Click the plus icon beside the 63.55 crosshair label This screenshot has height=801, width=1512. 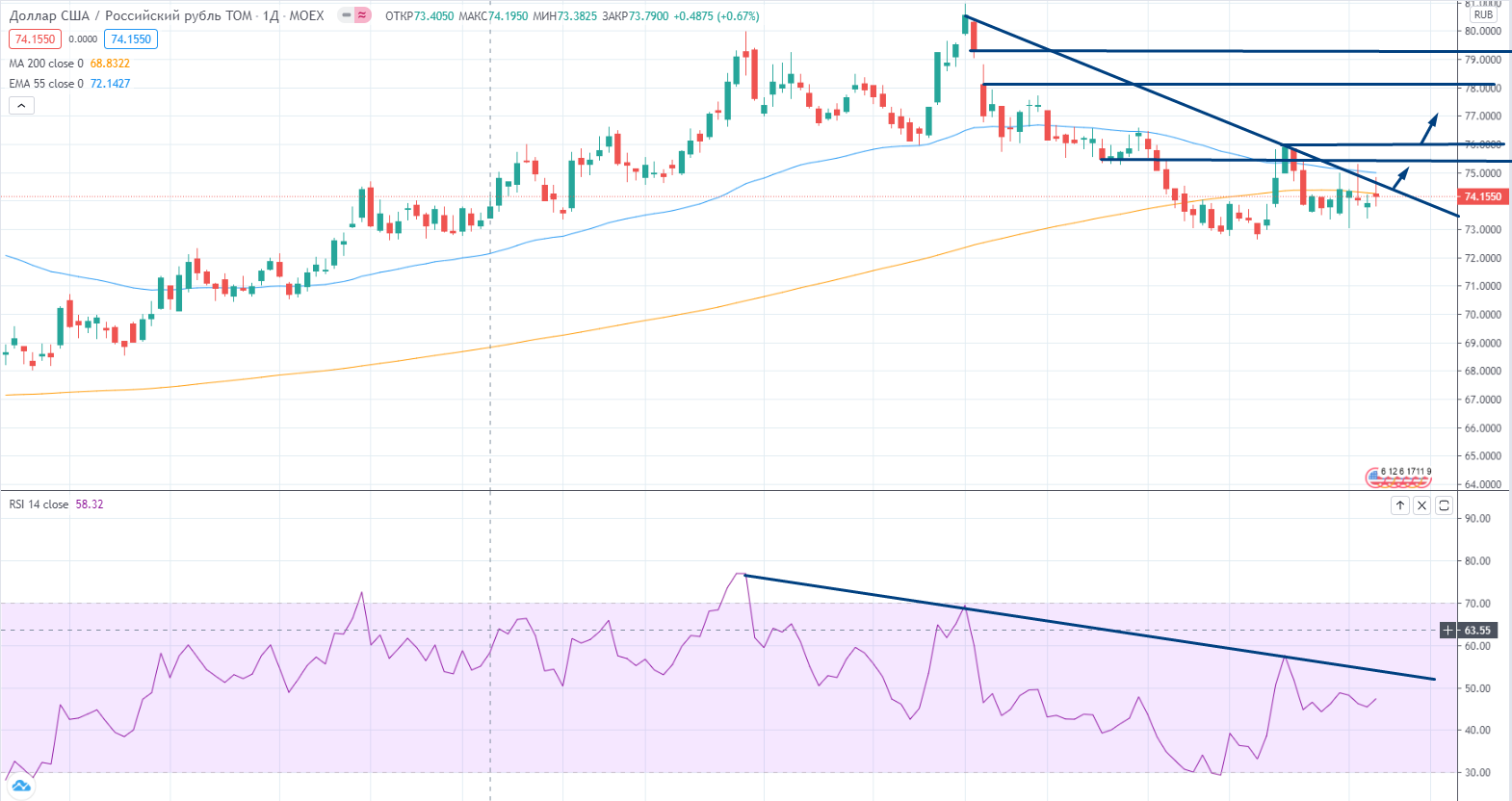(x=1448, y=631)
